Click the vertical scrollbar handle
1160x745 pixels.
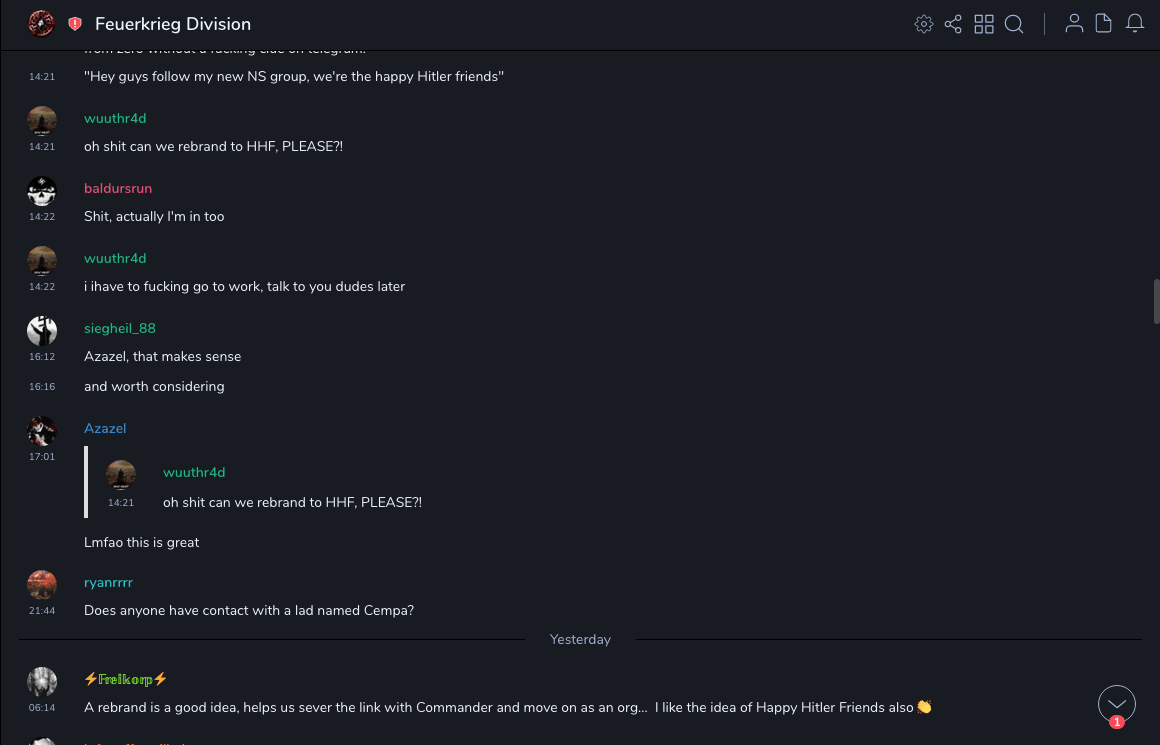(1156, 301)
